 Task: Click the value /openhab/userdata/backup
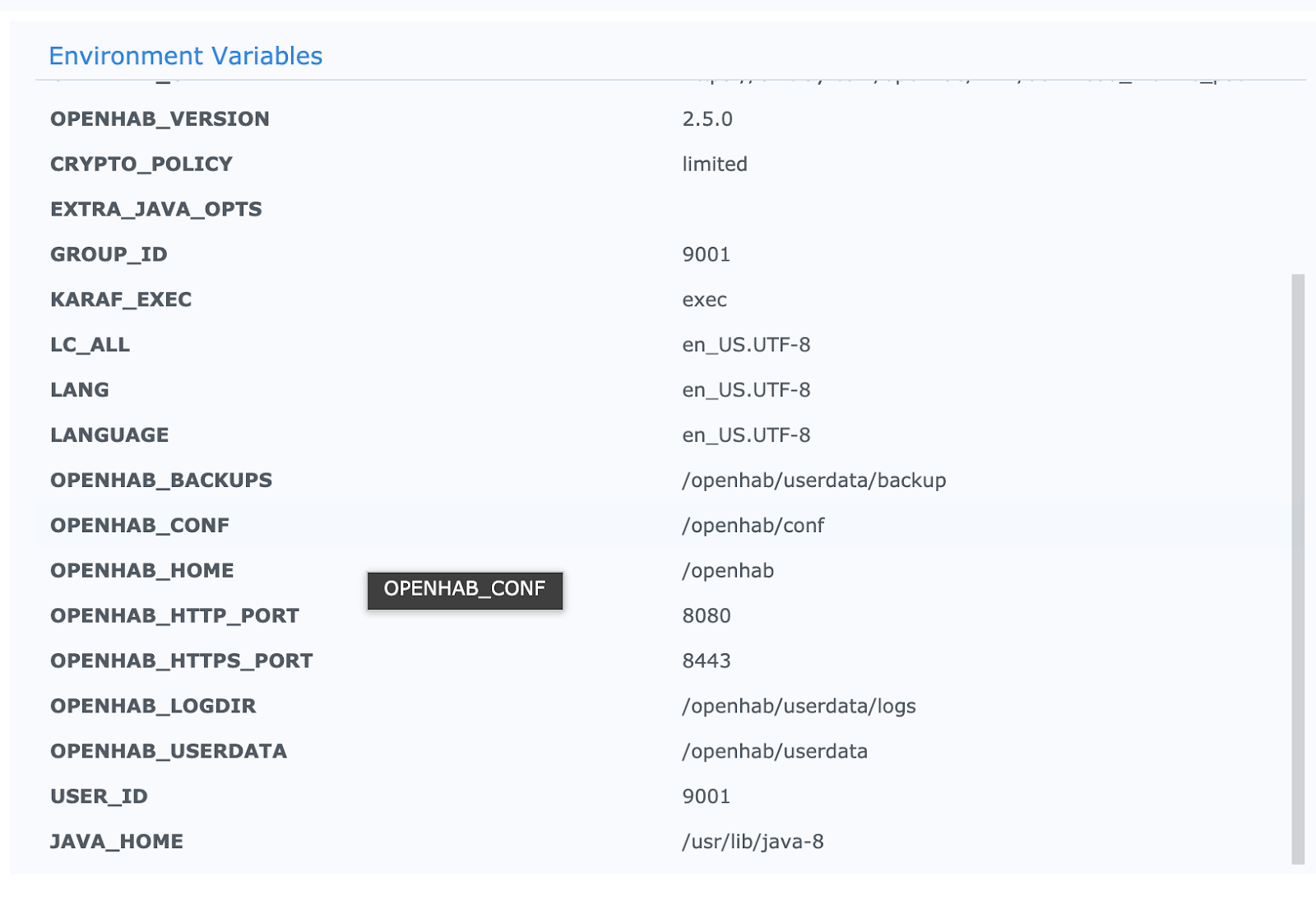(x=814, y=481)
